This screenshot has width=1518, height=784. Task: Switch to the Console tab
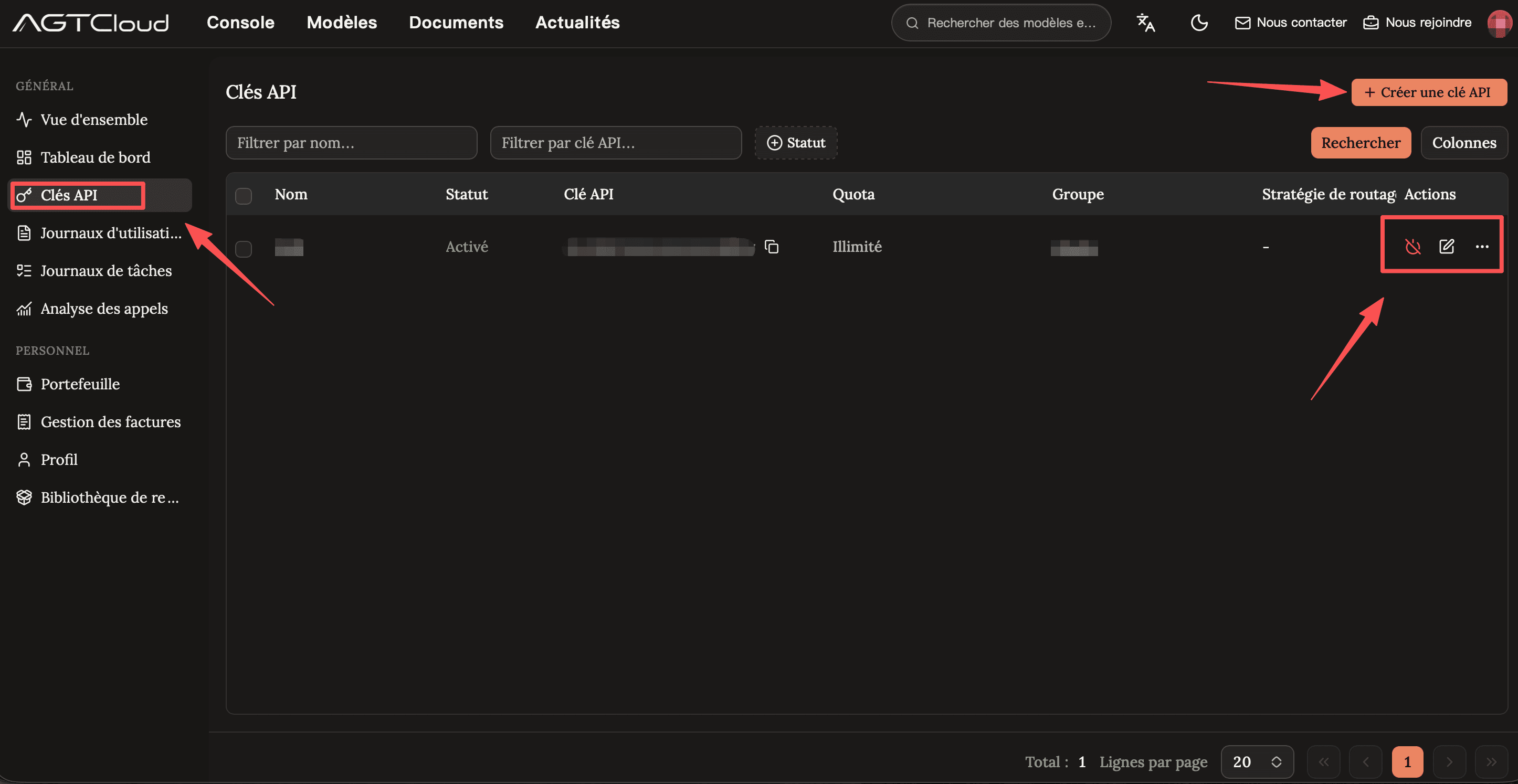tap(240, 23)
